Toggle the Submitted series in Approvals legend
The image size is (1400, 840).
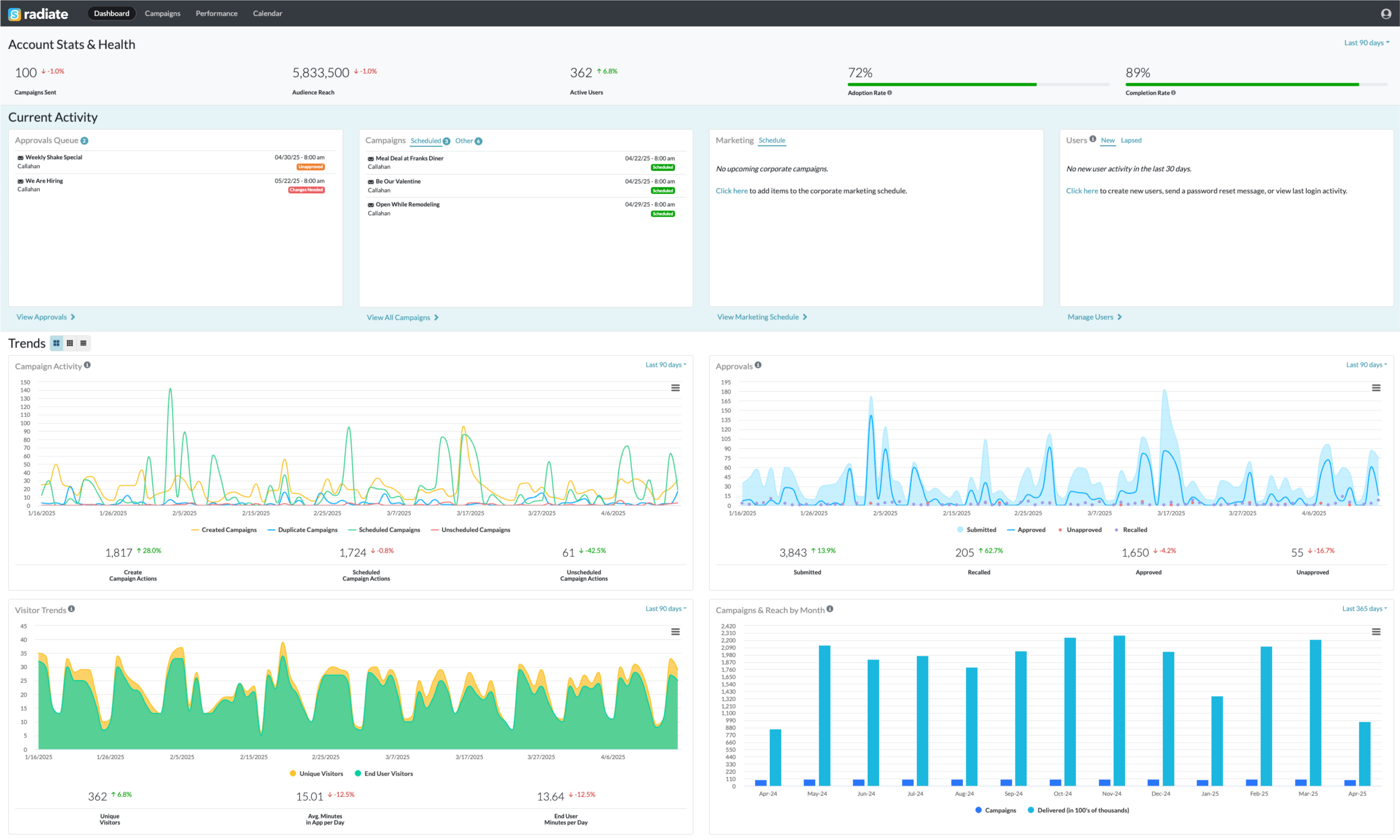tap(977, 529)
